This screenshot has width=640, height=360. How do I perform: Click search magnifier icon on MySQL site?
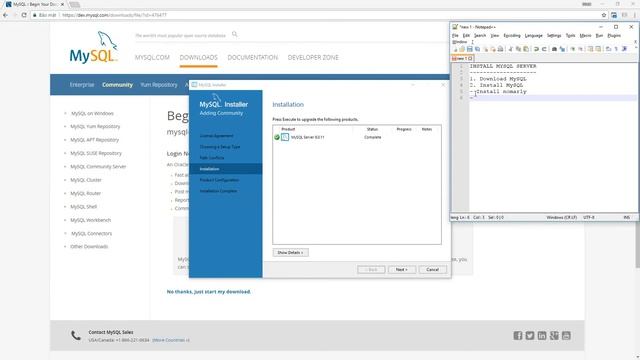click(235, 34)
